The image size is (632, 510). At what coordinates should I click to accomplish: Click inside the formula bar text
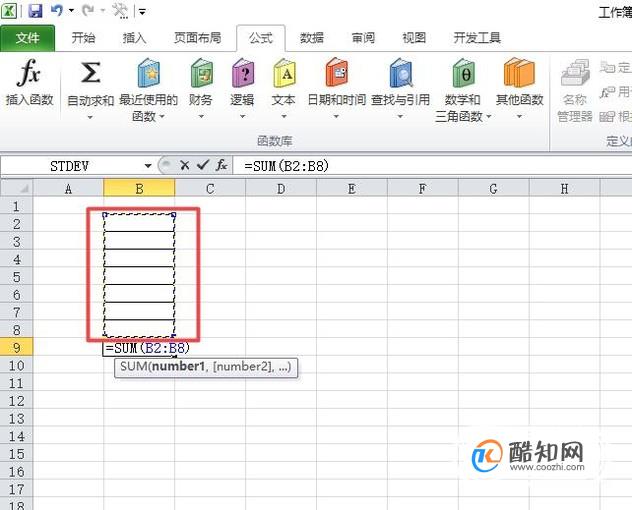click(432, 166)
